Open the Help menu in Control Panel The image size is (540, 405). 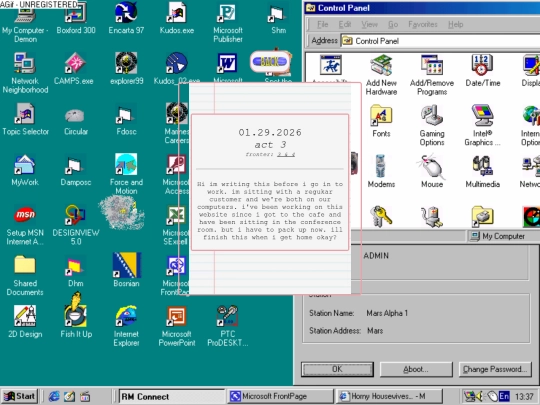point(455,24)
